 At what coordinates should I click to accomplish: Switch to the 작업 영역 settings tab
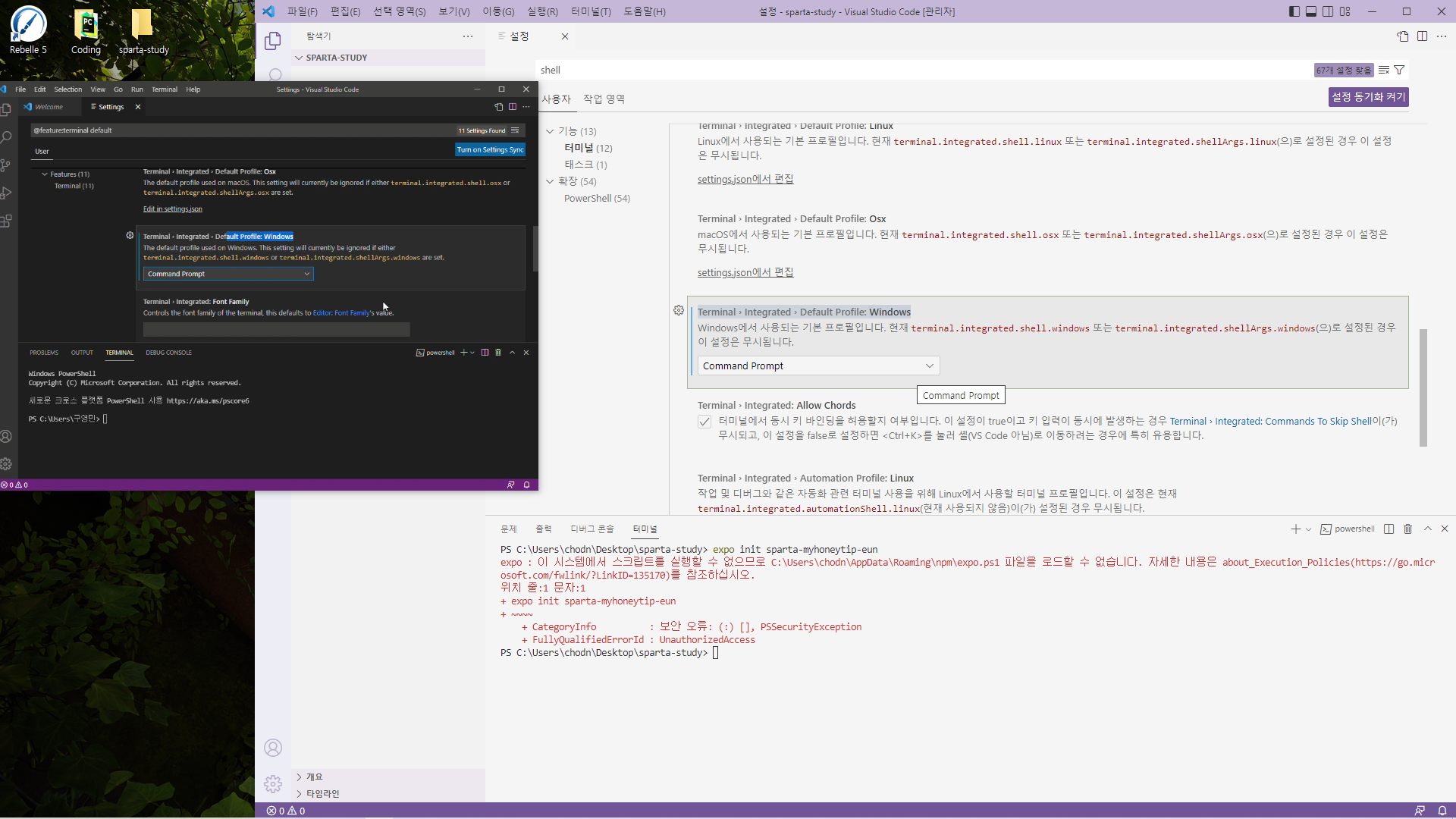coord(604,99)
